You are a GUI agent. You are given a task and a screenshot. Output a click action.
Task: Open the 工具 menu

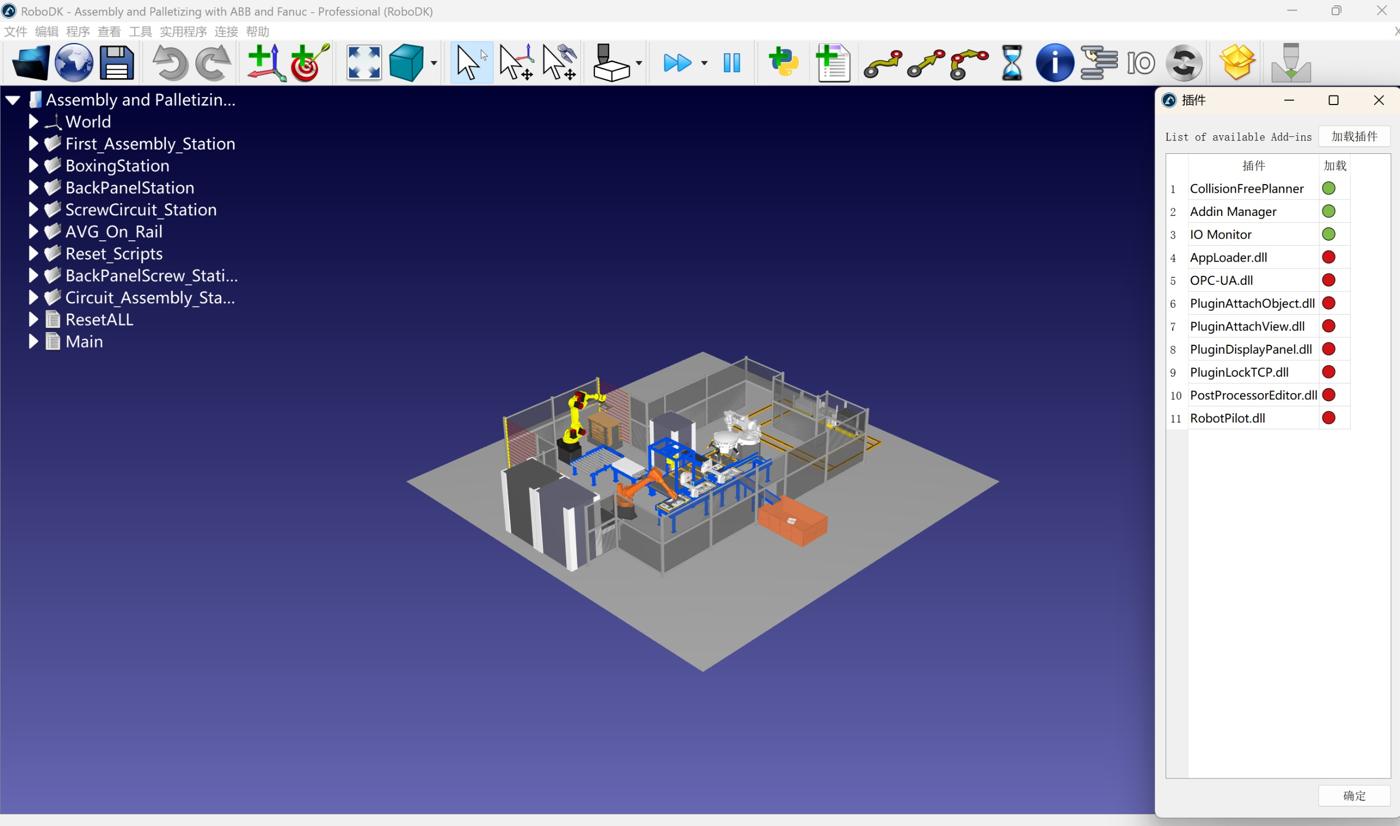[x=140, y=32]
